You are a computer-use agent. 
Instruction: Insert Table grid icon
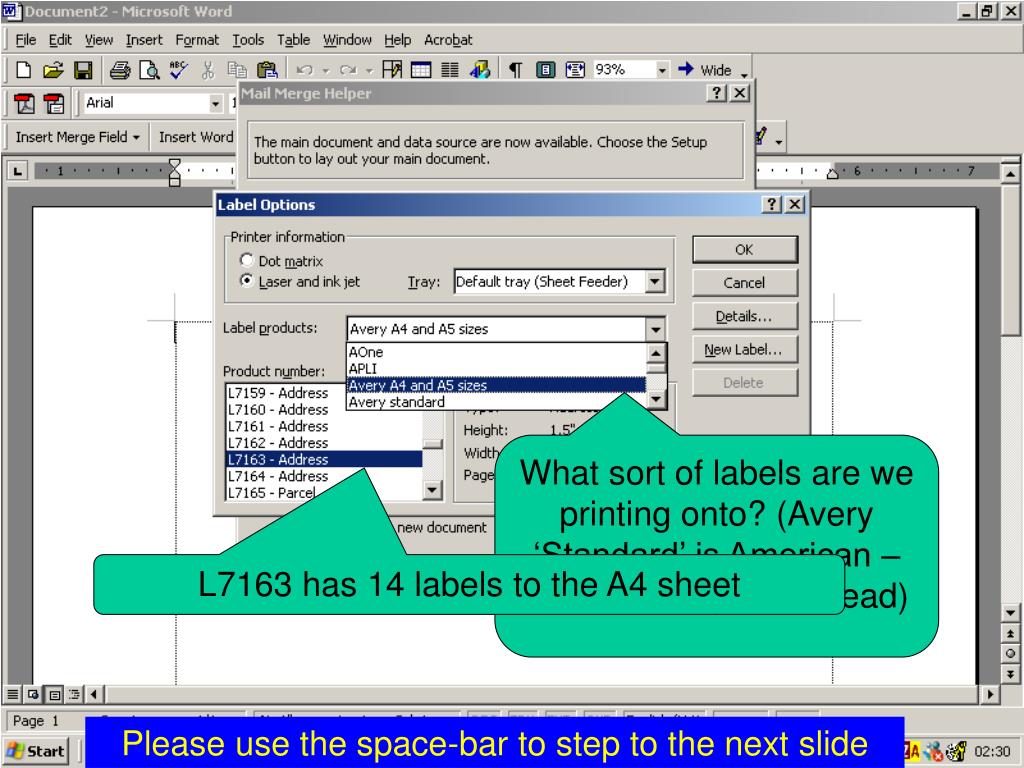tap(421, 70)
